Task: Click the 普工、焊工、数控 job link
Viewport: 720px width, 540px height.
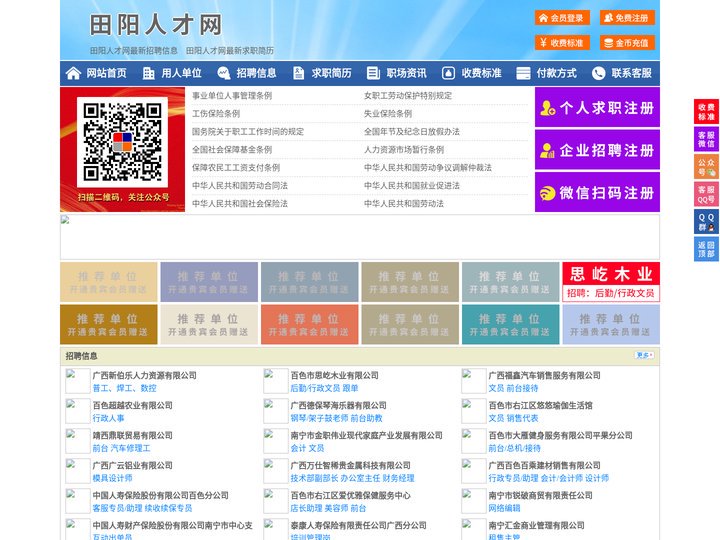Action: click(124, 388)
